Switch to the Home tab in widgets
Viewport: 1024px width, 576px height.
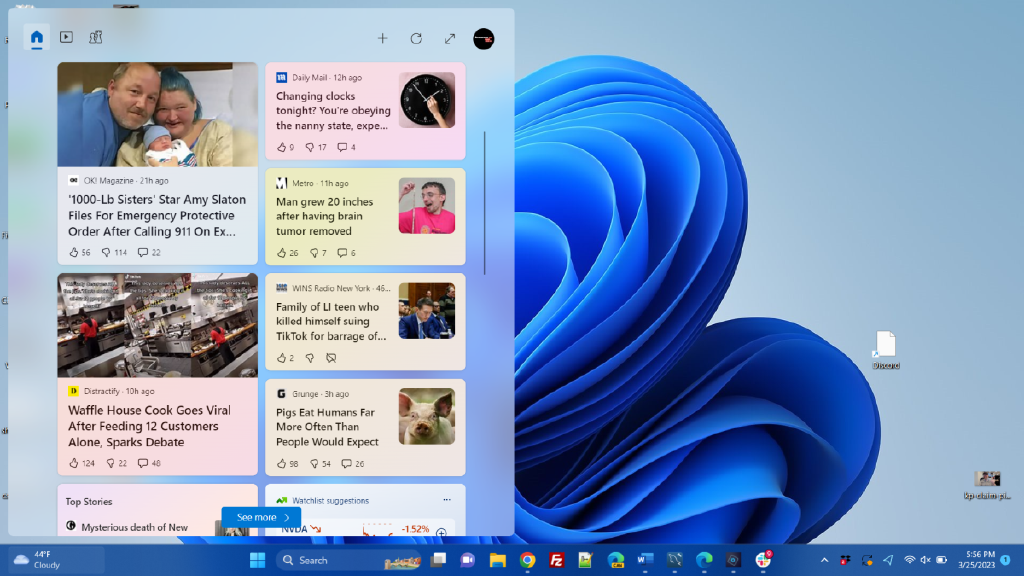click(x=37, y=38)
